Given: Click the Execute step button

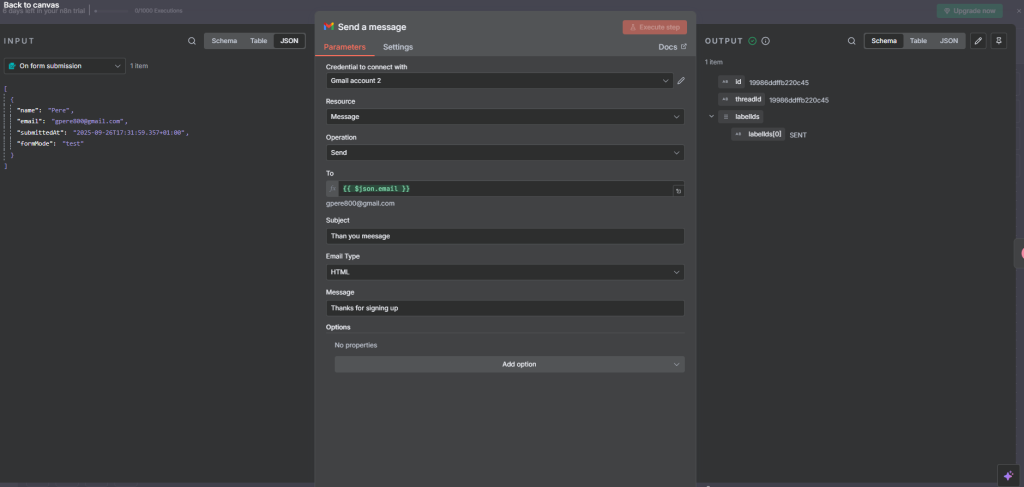Looking at the screenshot, I should (x=654, y=27).
